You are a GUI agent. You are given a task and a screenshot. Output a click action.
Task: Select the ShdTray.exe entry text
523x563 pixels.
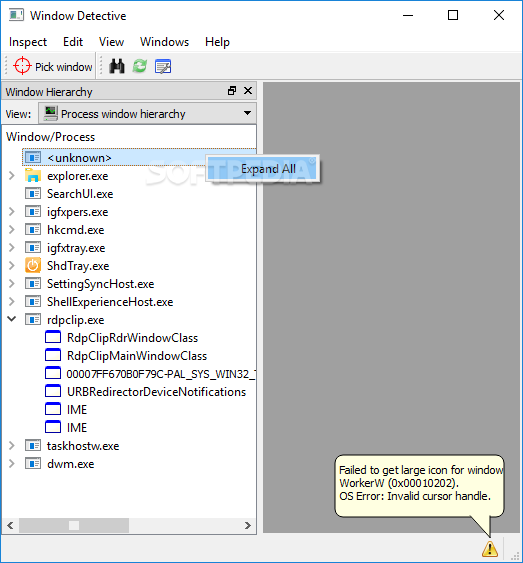pyautogui.click(x=78, y=266)
